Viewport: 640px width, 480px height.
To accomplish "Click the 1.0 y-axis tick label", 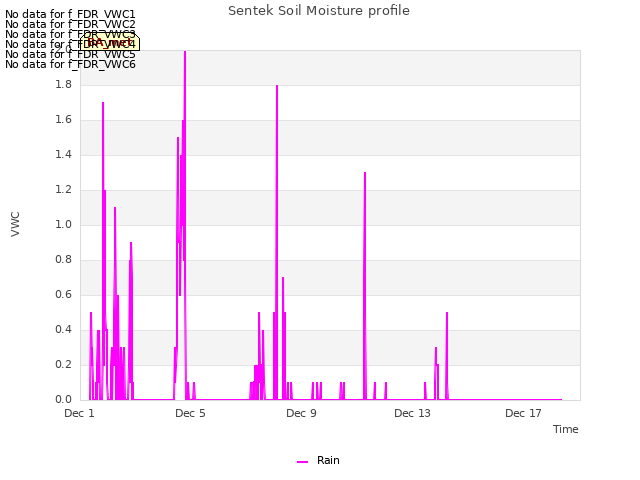I will 63,224.
